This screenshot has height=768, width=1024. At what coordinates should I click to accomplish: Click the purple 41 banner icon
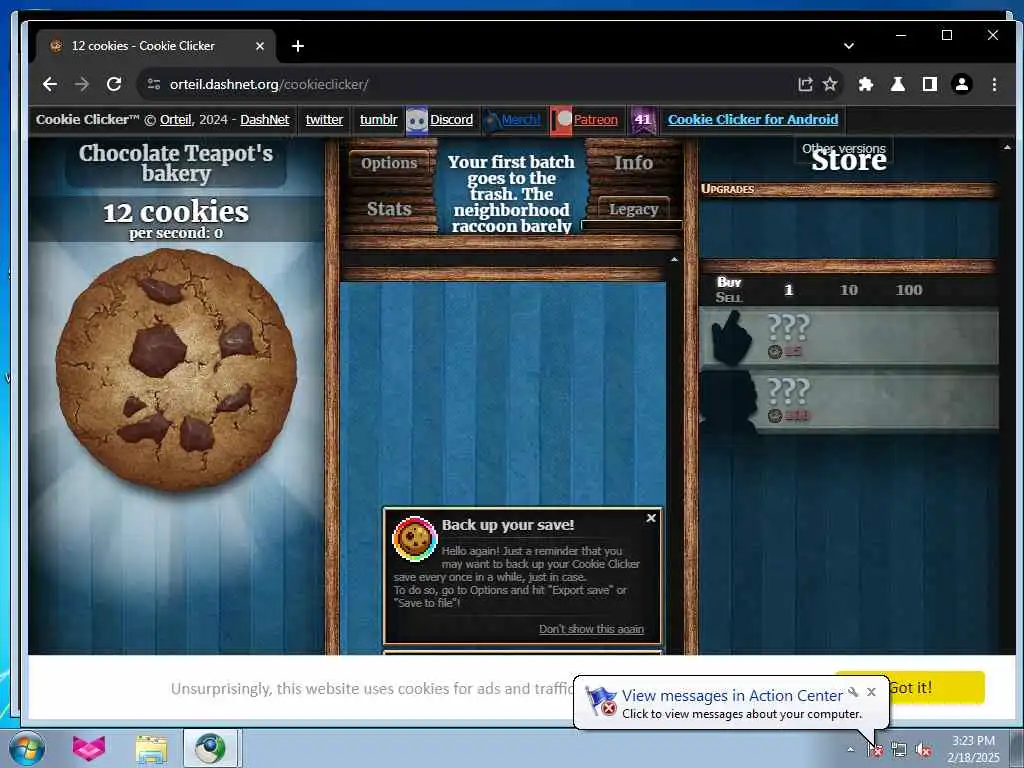(643, 120)
